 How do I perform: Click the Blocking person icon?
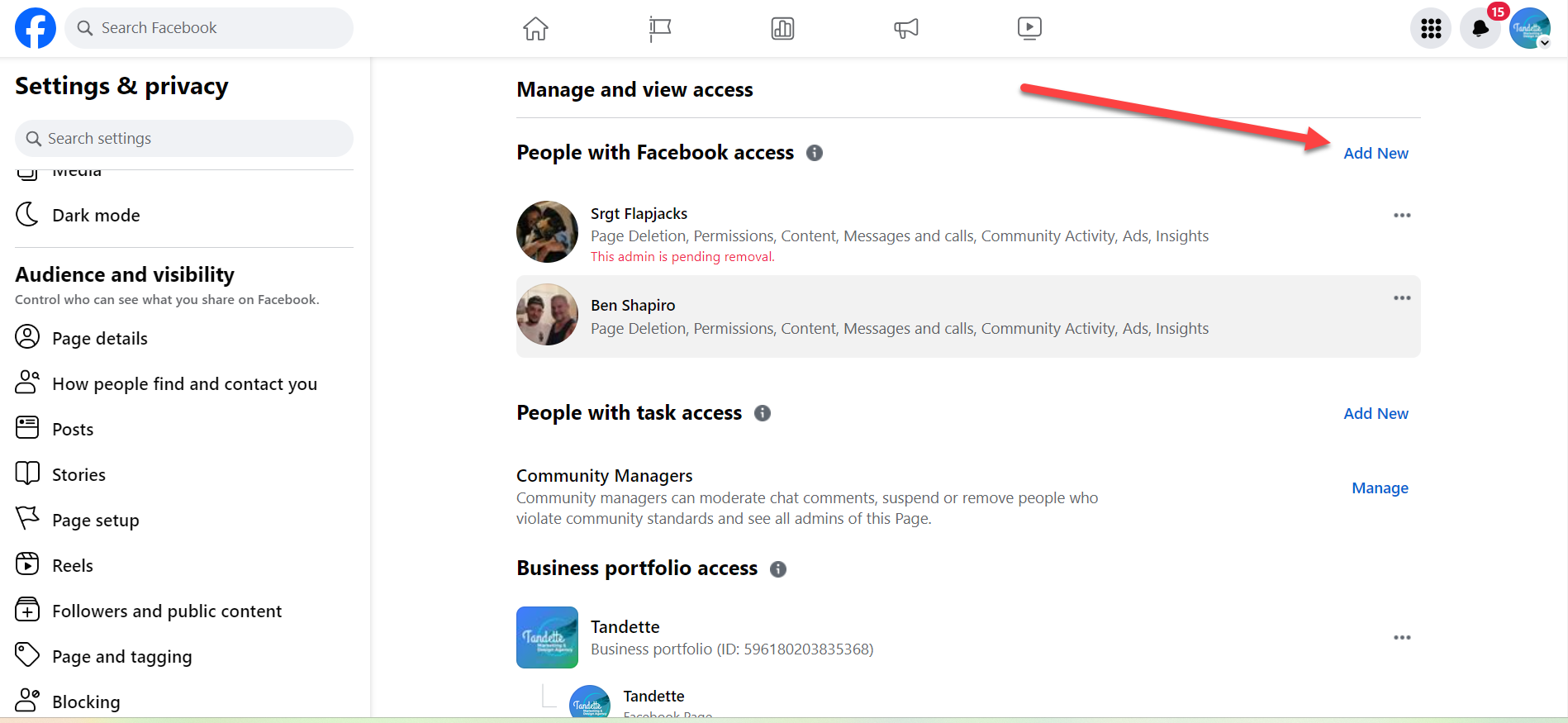(x=27, y=700)
